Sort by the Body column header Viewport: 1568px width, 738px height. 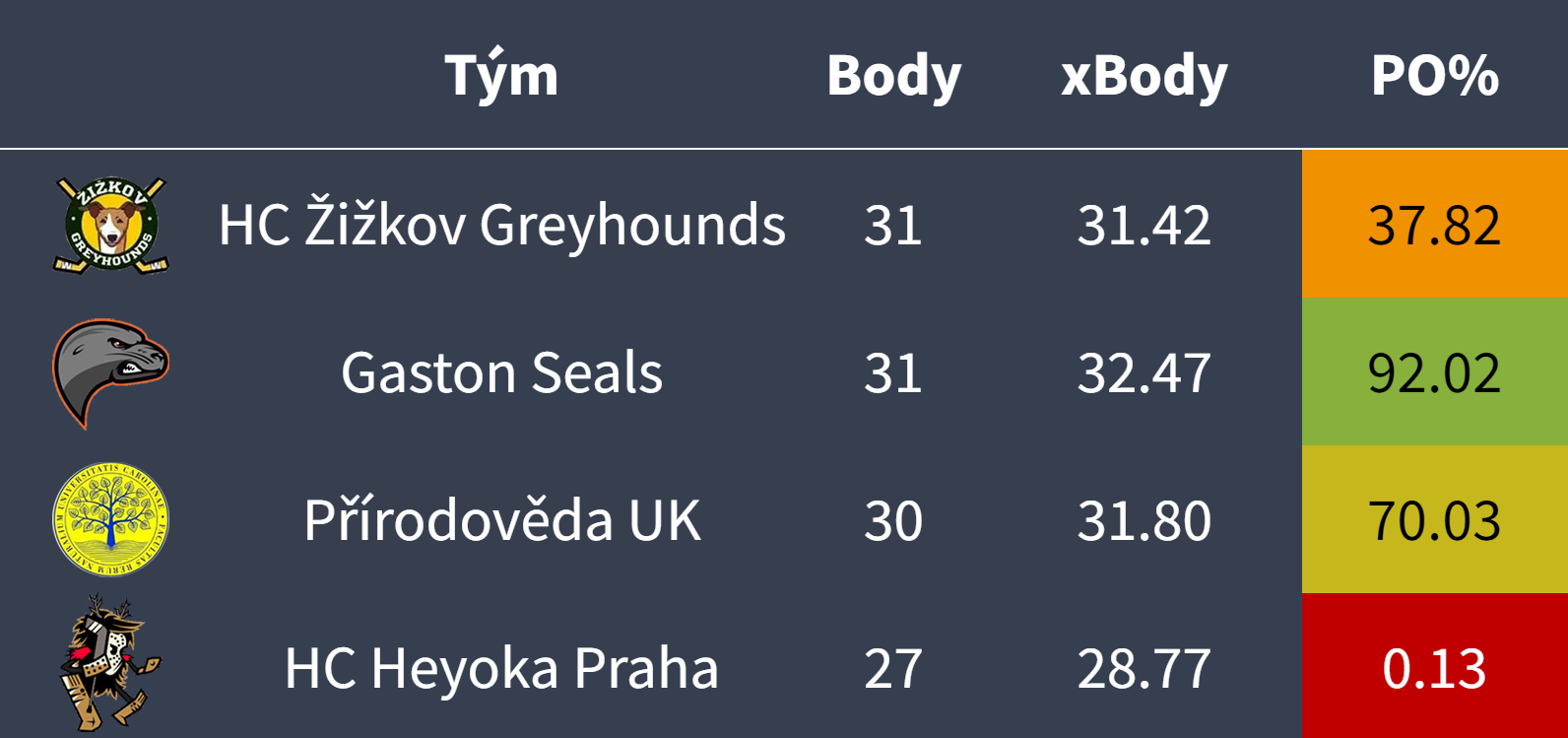(x=893, y=76)
